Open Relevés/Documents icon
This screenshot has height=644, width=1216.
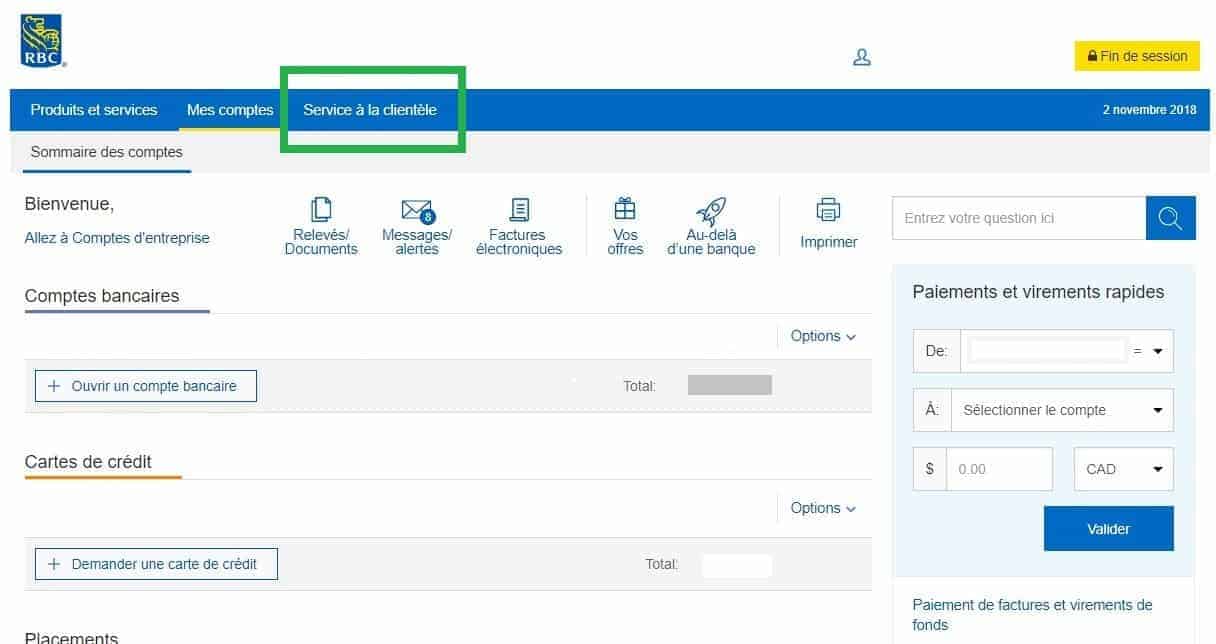pos(321,210)
